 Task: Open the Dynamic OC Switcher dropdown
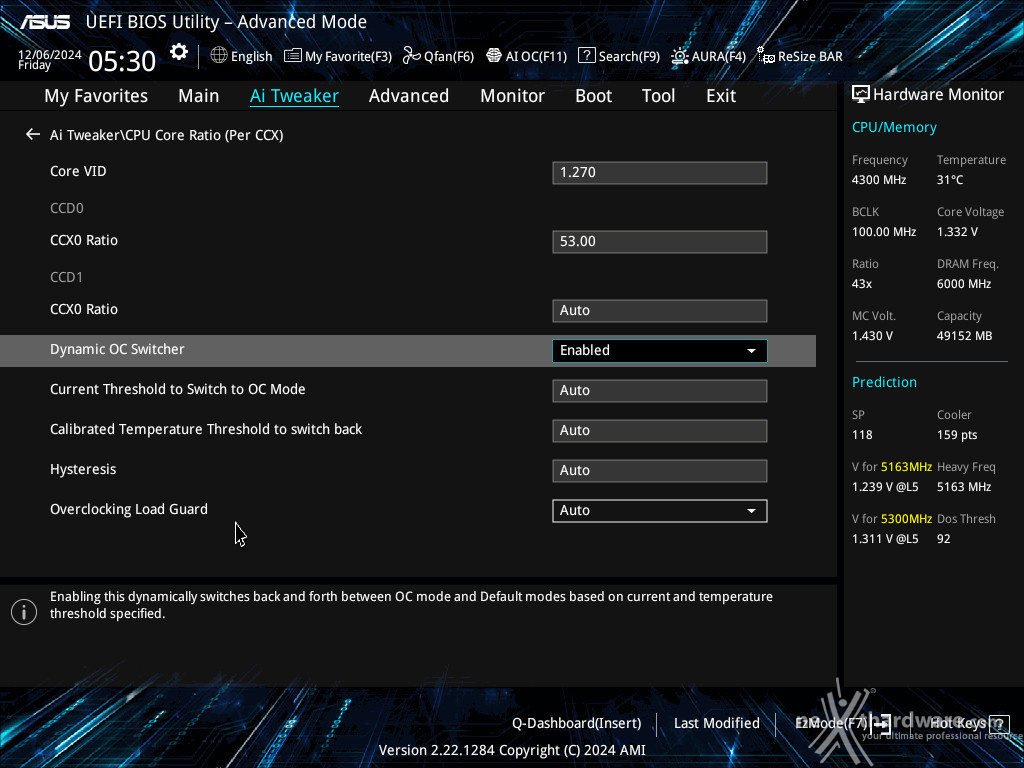660,351
